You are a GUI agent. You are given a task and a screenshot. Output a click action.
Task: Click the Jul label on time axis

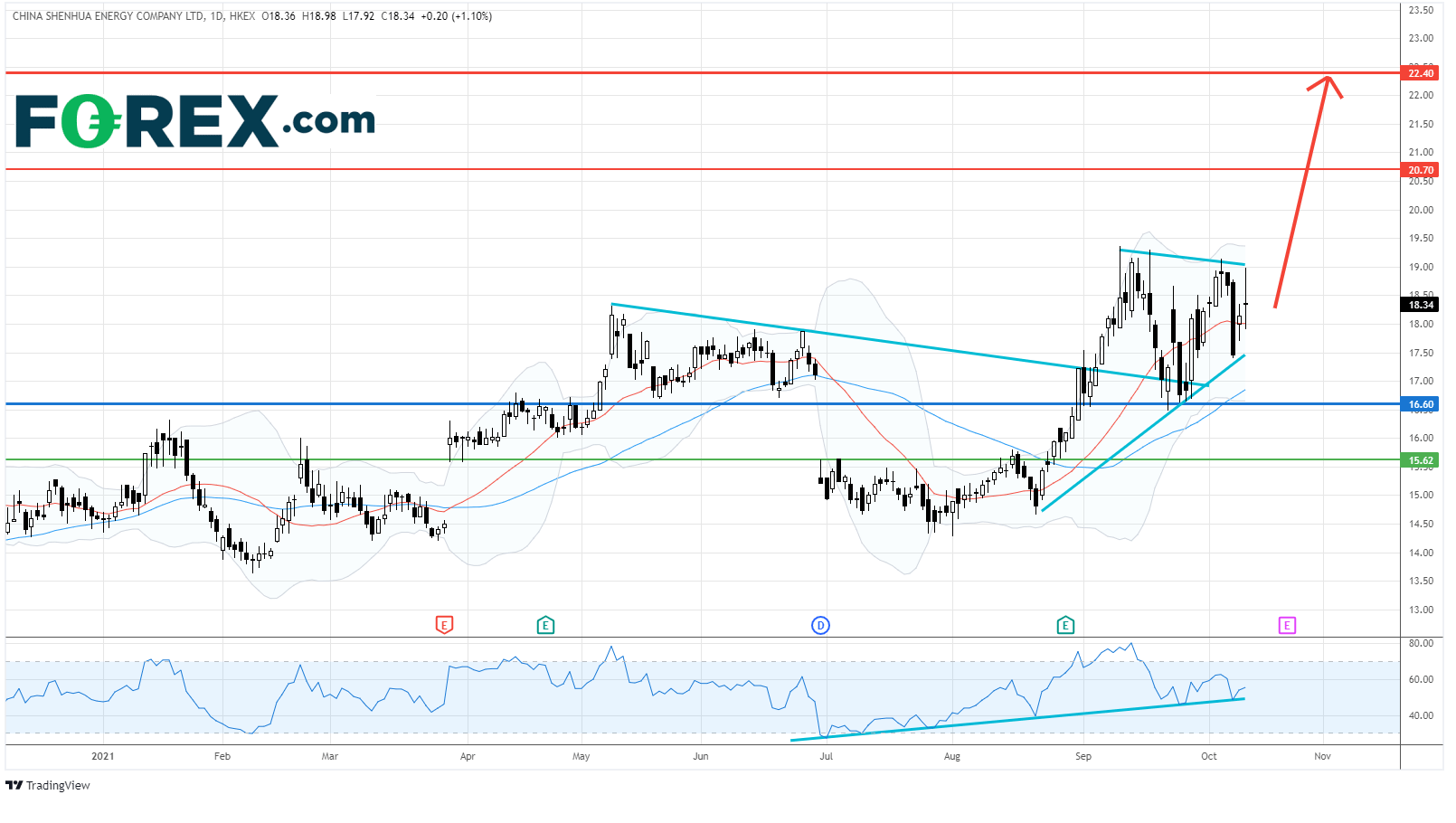pyautogui.click(x=826, y=756)
